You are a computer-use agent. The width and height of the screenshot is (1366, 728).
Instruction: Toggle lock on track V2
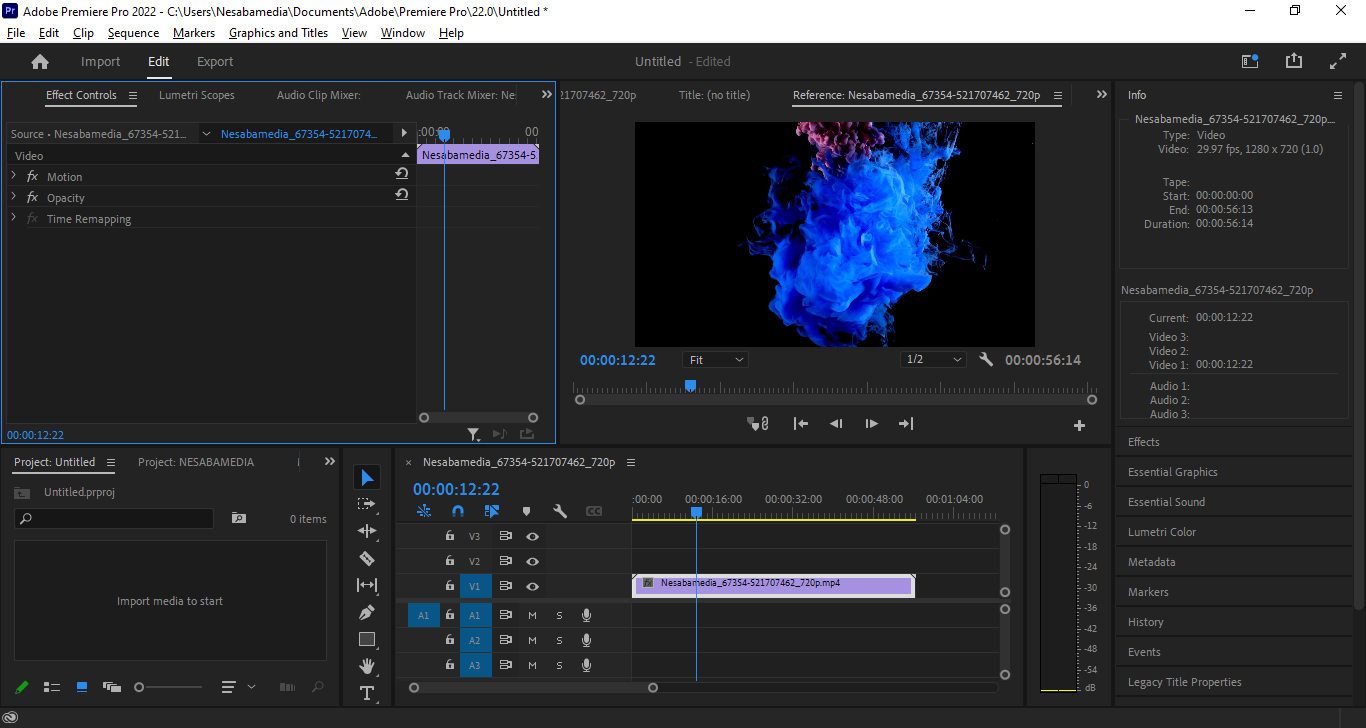[x=450, y=561]
